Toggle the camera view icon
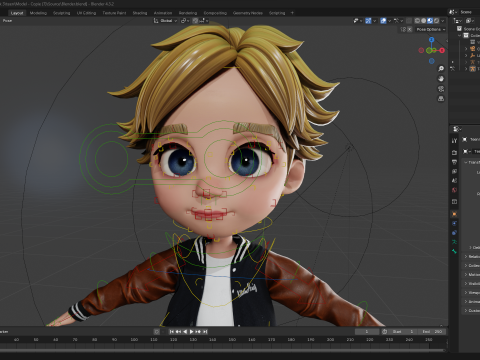This screenshot has width=480, height=360. coord(441,89)
